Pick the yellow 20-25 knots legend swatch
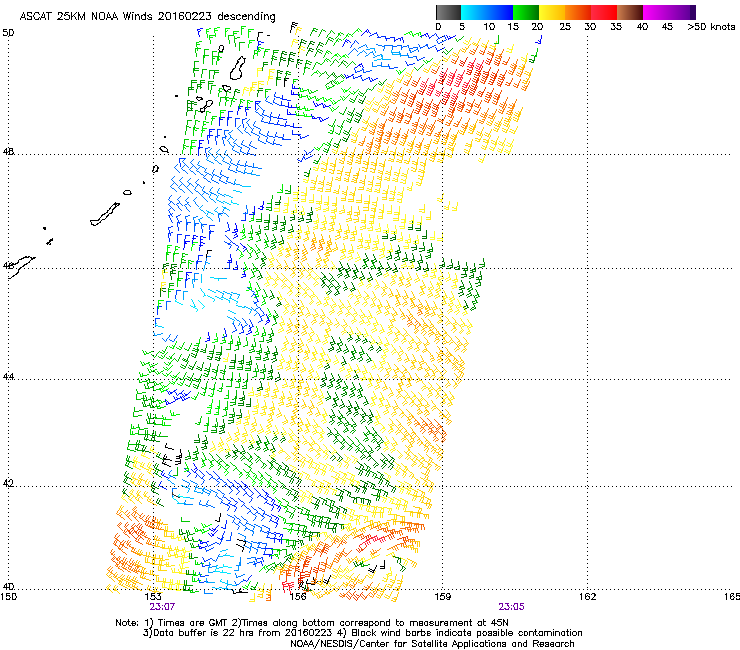 (552, 12)
